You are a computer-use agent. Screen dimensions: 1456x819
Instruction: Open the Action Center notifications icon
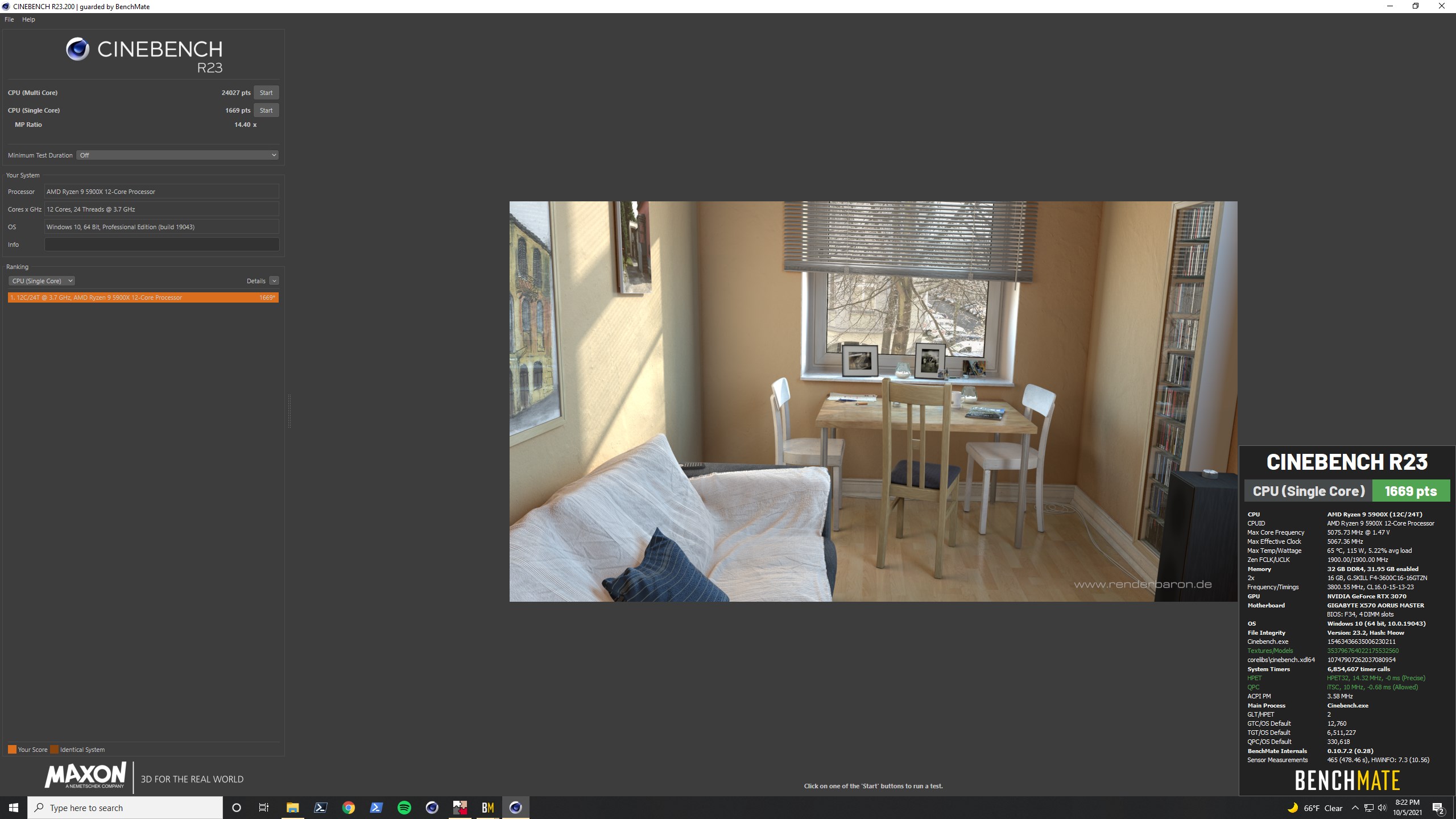tap(1438, 808)
